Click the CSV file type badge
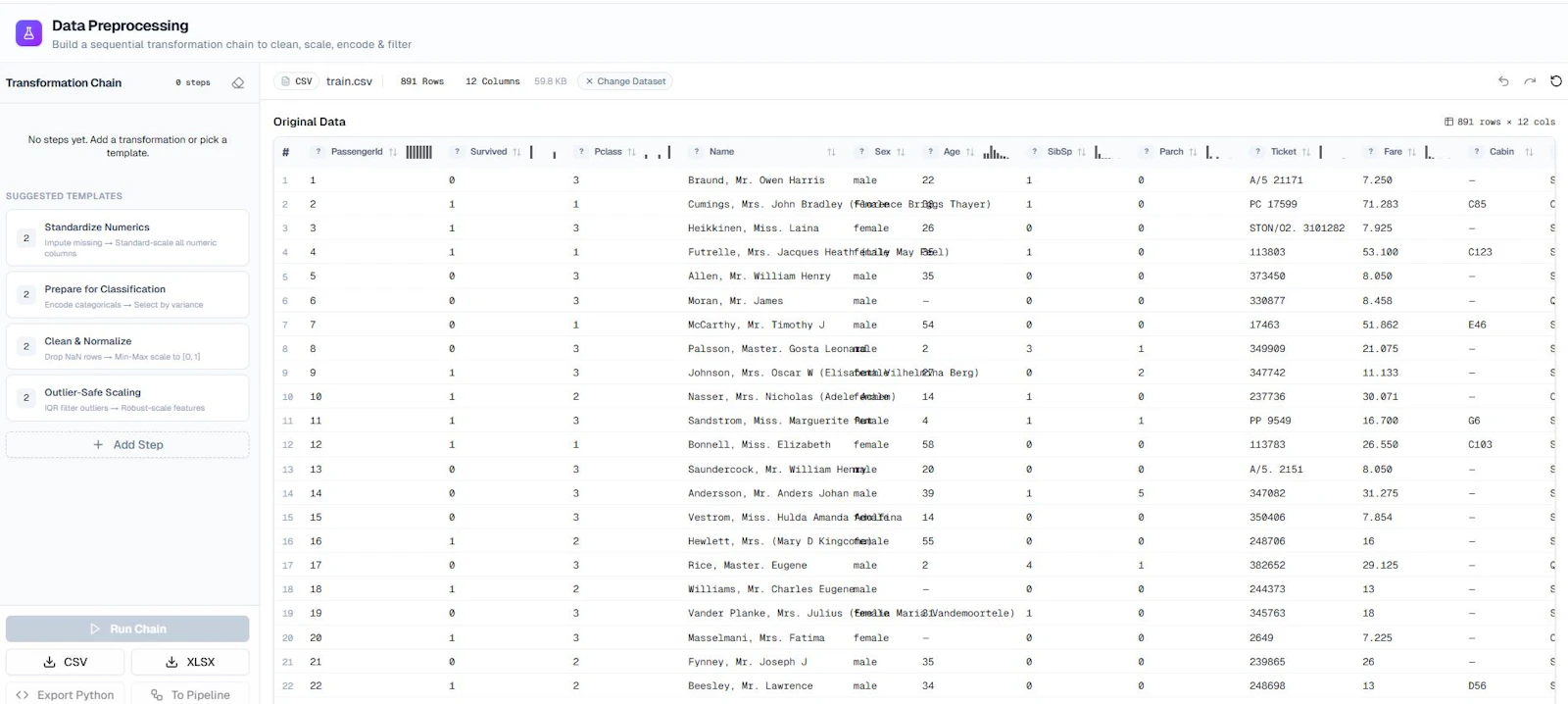The height and width of the screenshot is (704, 1568). pyautogui.click(x=297, y=81)
